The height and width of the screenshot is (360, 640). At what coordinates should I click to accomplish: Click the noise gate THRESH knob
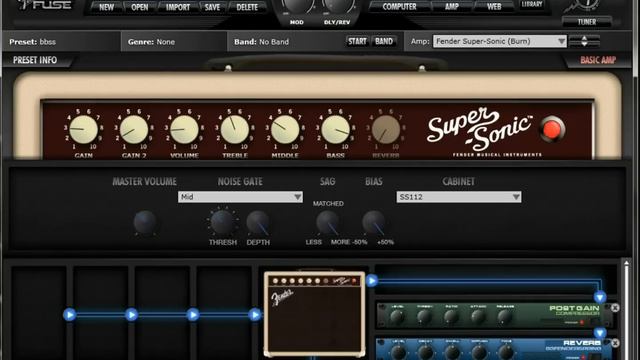[x=222, y=222]
